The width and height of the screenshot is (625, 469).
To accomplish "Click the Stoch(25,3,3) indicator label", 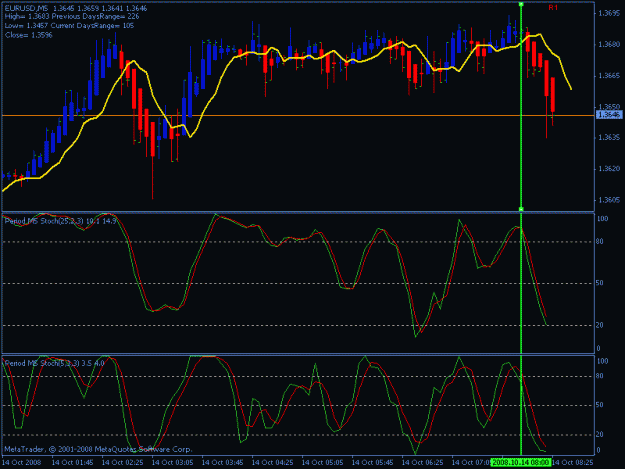I will [x=61, y=221].
